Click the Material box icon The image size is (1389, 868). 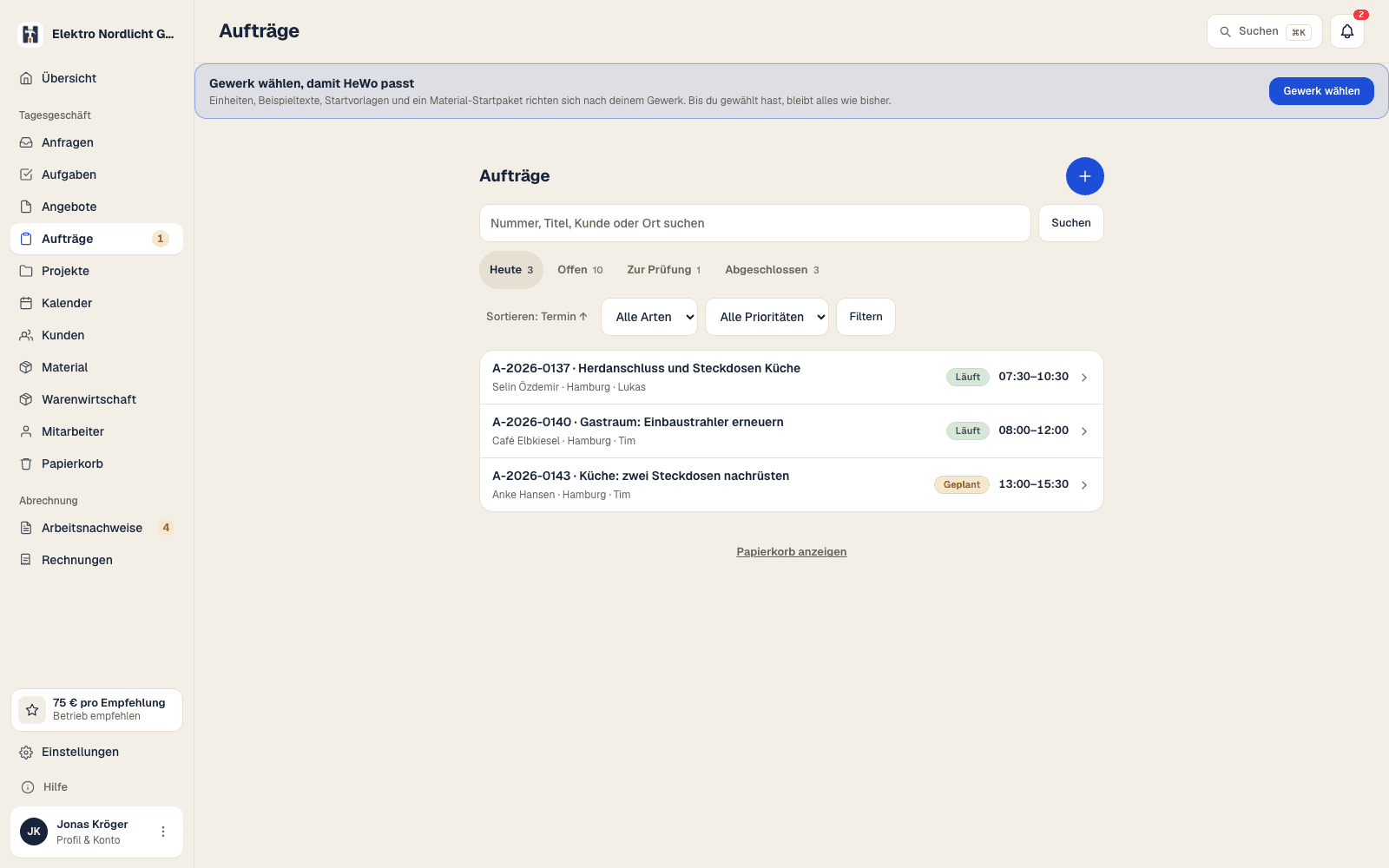tap(26, 367)
